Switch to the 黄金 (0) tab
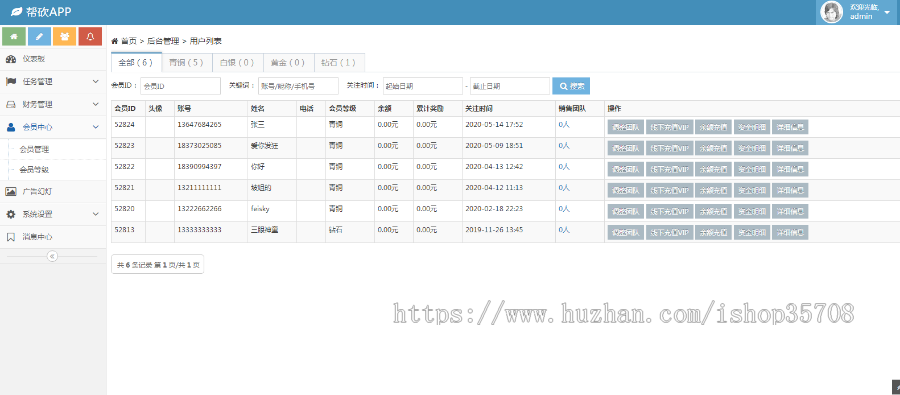 [x=288, y=62]
